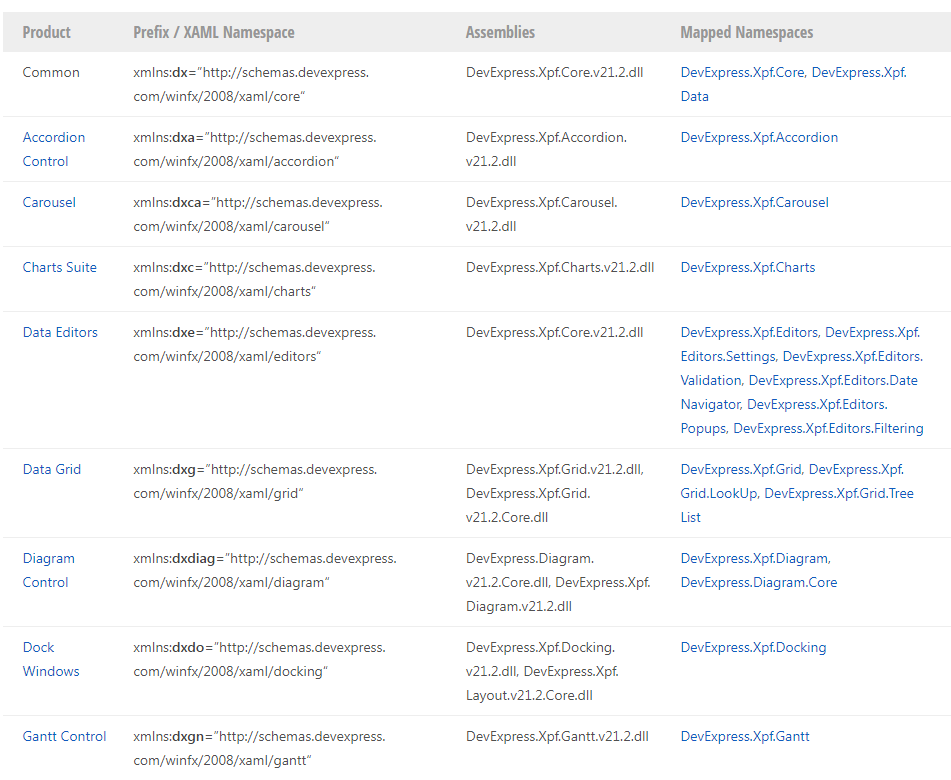Click the DevExpress.Xpf.Accordion namespace link
The height and width of the screenshot is (780, 951).
[759, 138]
